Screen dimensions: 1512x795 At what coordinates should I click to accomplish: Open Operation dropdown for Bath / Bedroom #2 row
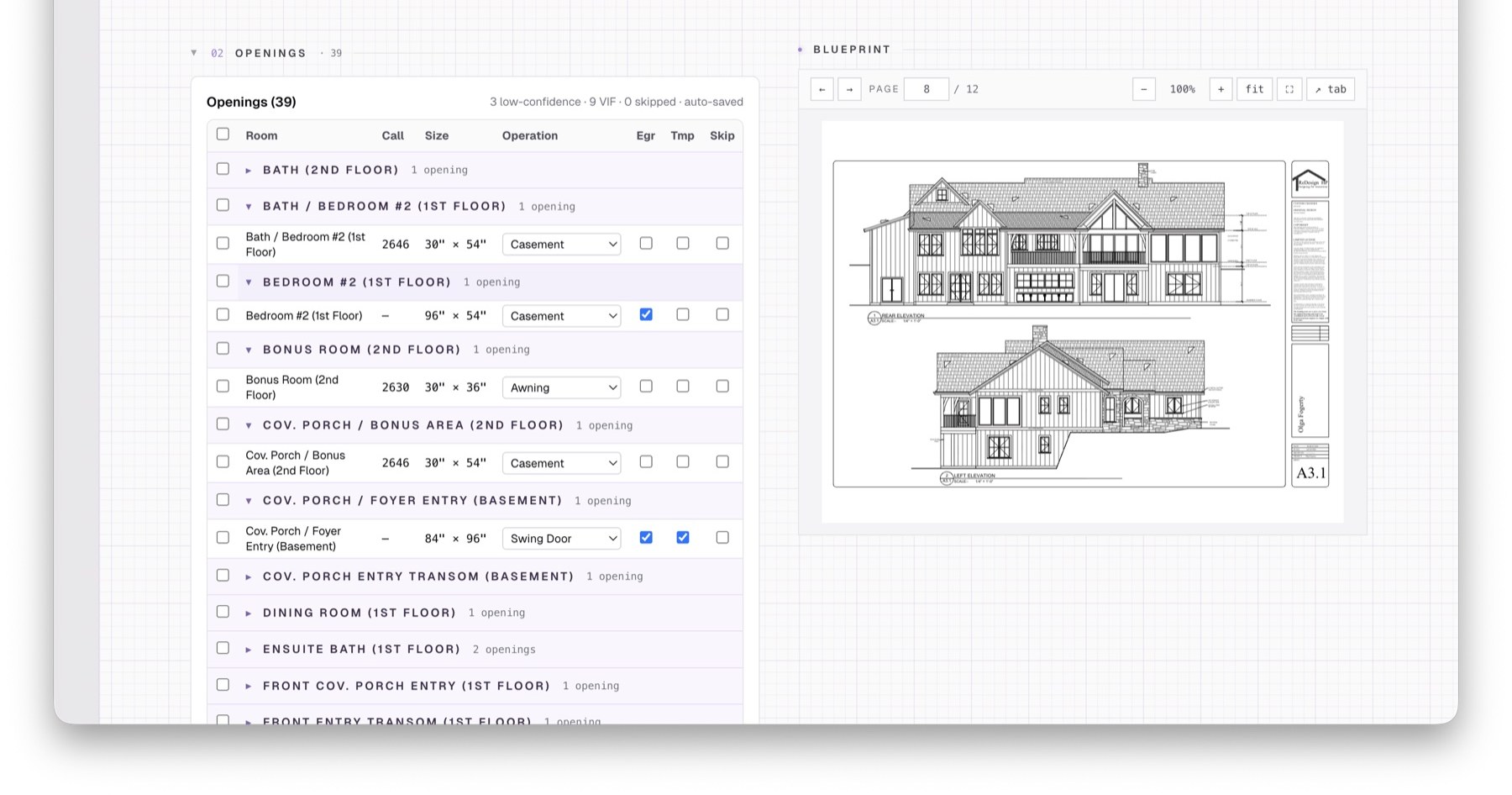click(x=561, y=245)
